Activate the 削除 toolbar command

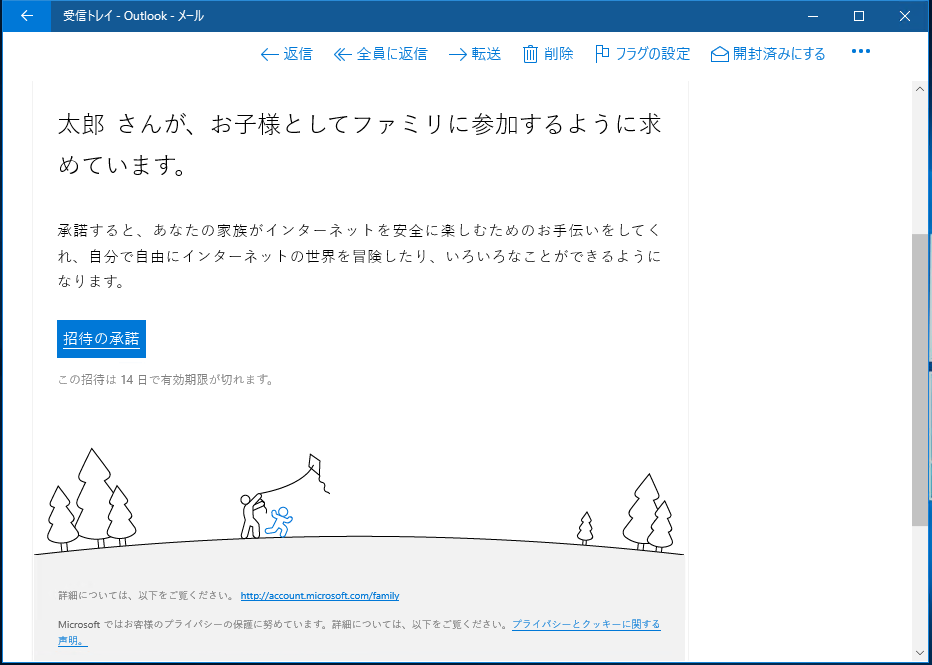(x=548, y=53)
